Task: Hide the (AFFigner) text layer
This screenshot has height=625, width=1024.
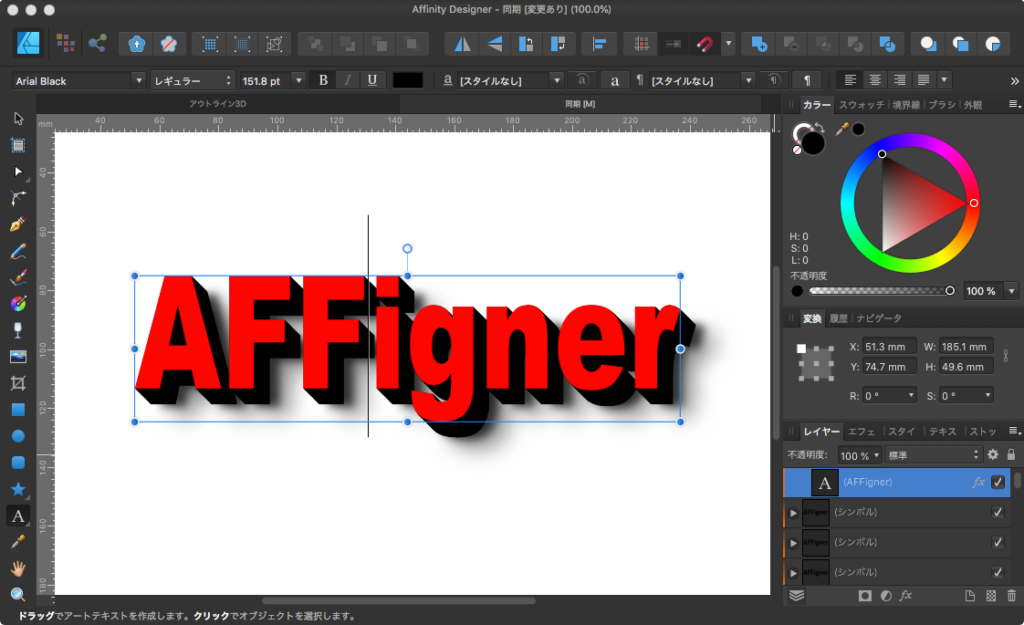Action: (x=997, y=482)
